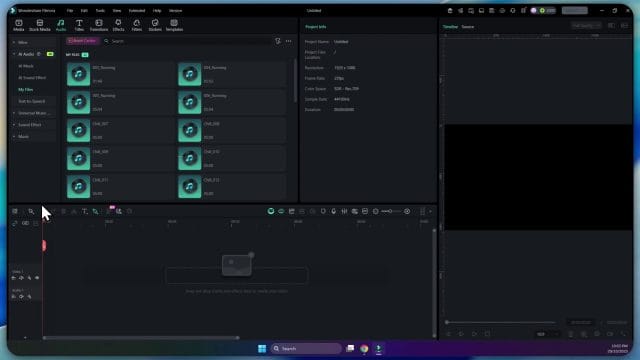The image size is (640, 360).
Task: Select the Chill_007 audio thumbnail
Action: point(78,130)
